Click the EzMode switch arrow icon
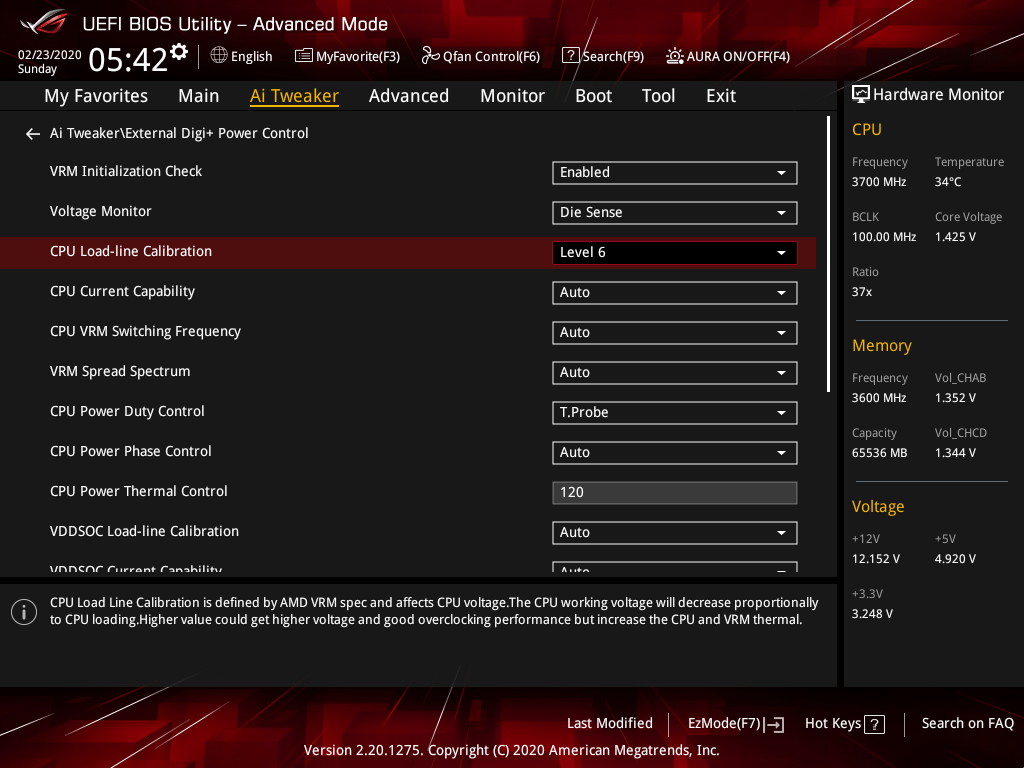 coord(775,724)
